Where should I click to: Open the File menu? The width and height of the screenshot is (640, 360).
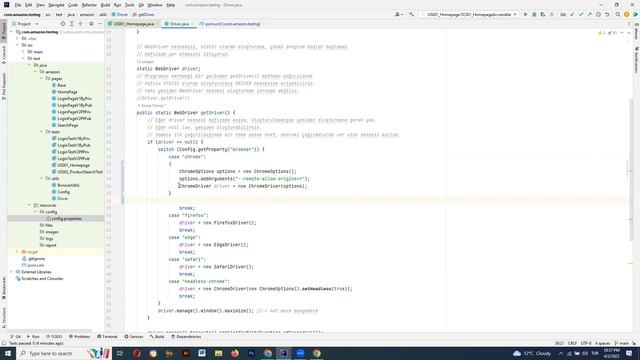[x=18, y=5]
